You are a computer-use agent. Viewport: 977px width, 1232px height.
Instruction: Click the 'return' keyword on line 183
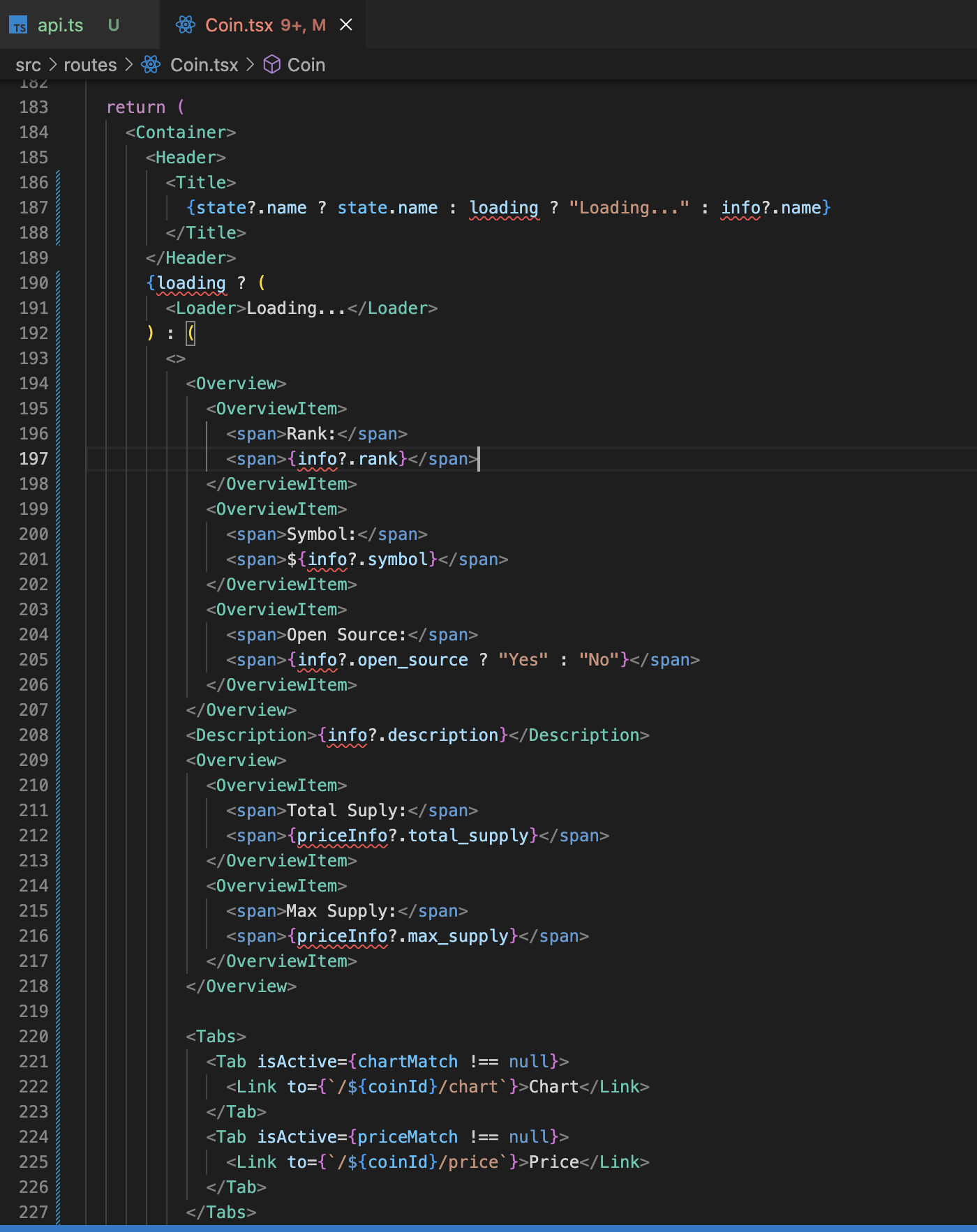click(136, 107)
